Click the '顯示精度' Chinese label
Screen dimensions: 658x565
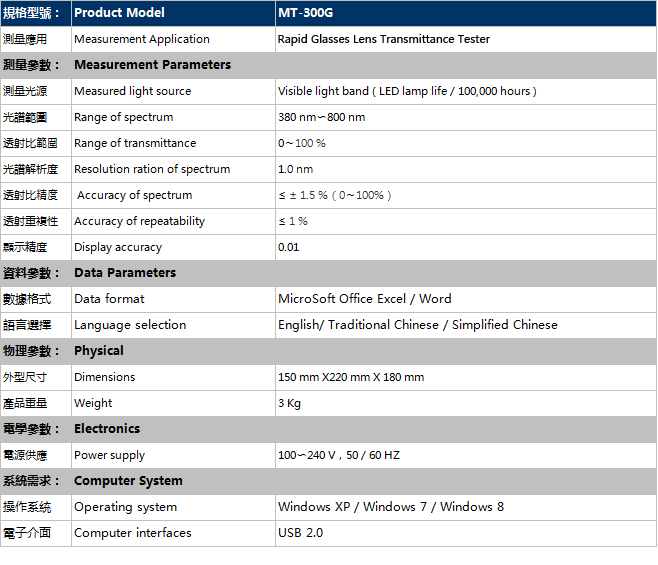[25, 247]
